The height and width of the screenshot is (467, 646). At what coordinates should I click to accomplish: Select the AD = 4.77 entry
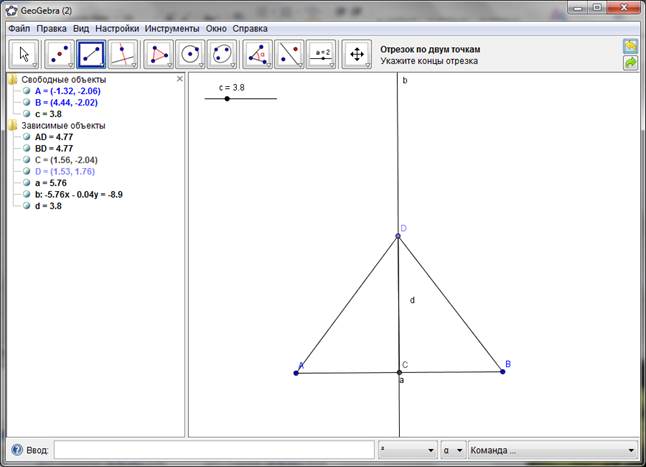[54, 137]
